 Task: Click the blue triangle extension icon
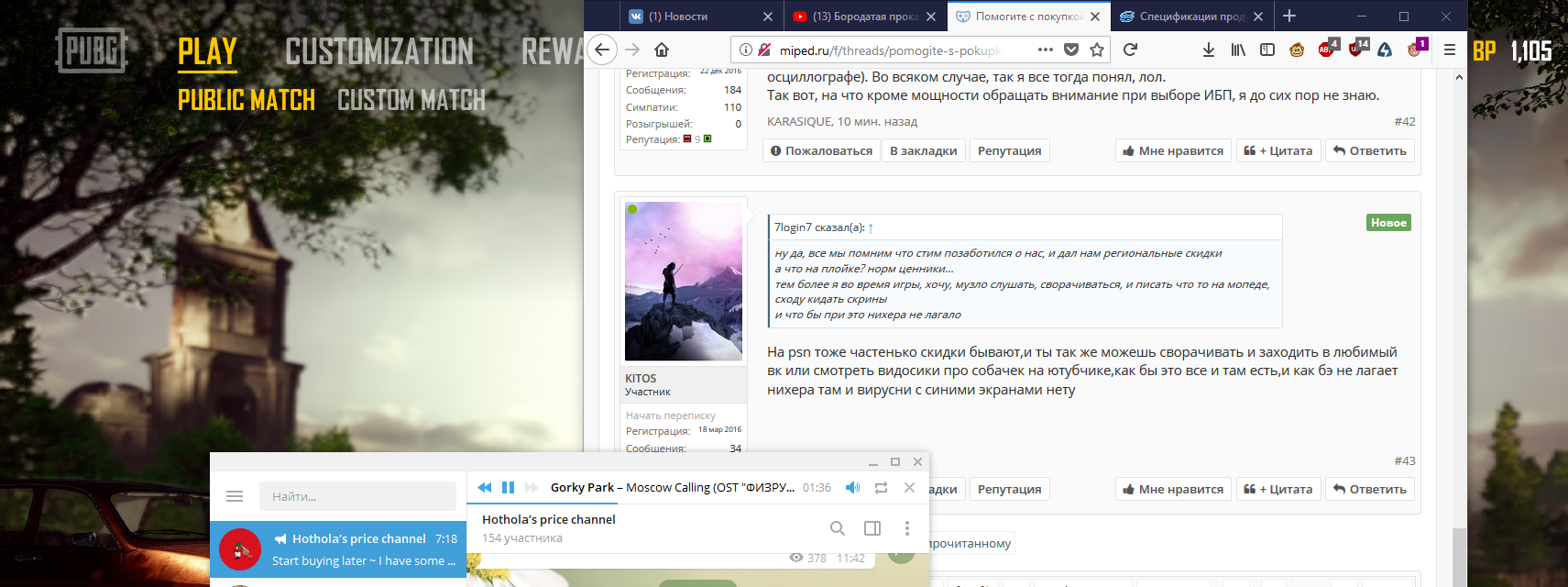click(1385, 50)
